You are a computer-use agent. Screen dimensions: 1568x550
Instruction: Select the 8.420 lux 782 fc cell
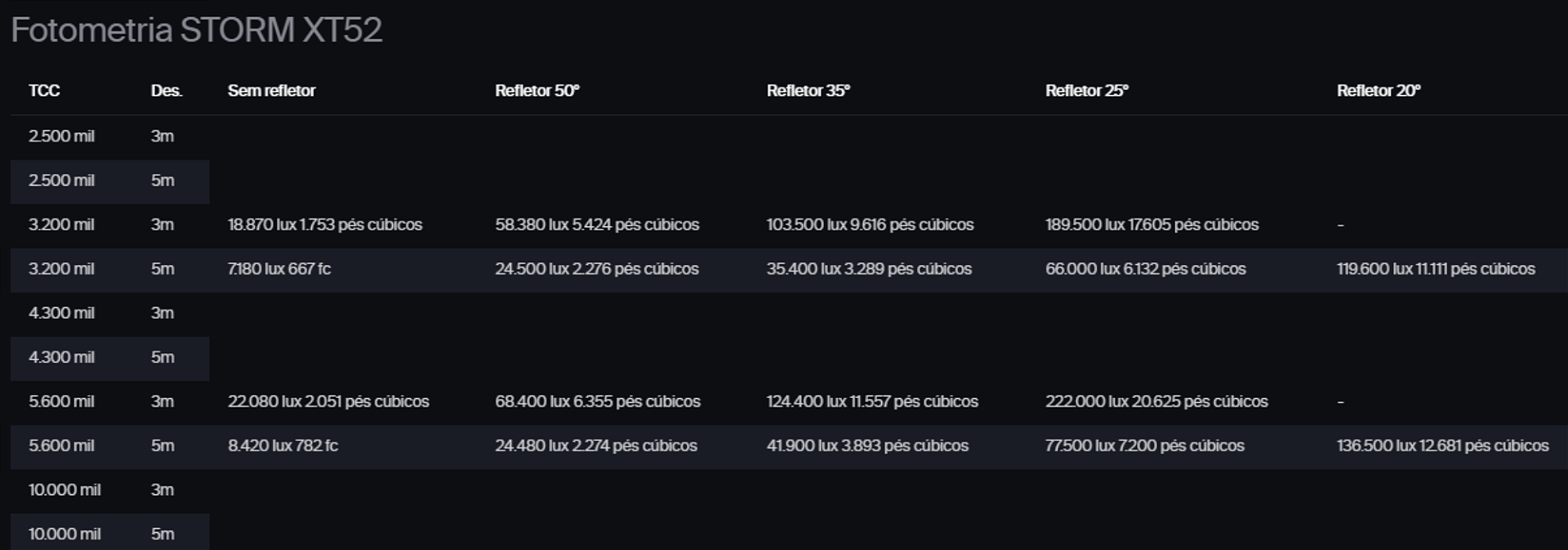pos(282,445)
